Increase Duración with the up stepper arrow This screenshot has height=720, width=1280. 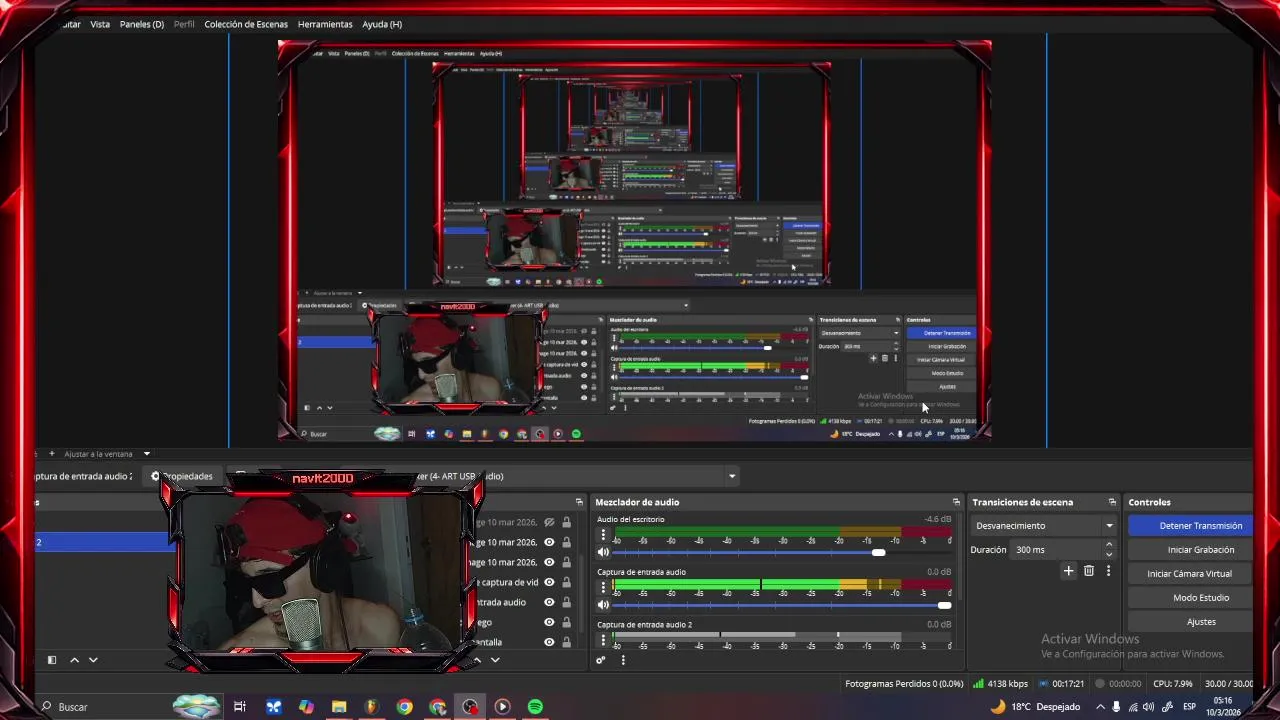pyautogui.click(x=1109, y=545)
